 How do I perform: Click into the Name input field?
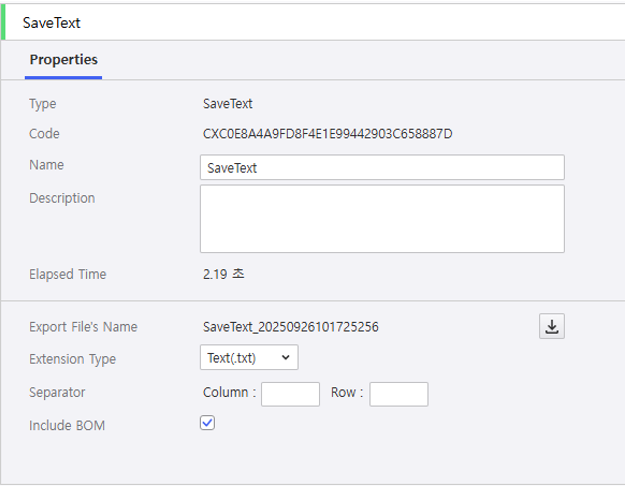[x=382, y=167]
